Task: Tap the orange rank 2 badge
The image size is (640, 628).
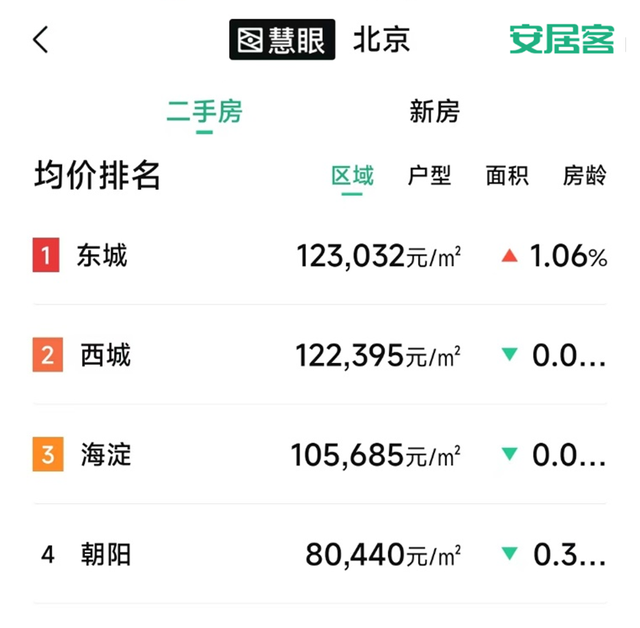Action: pos(46,355)
